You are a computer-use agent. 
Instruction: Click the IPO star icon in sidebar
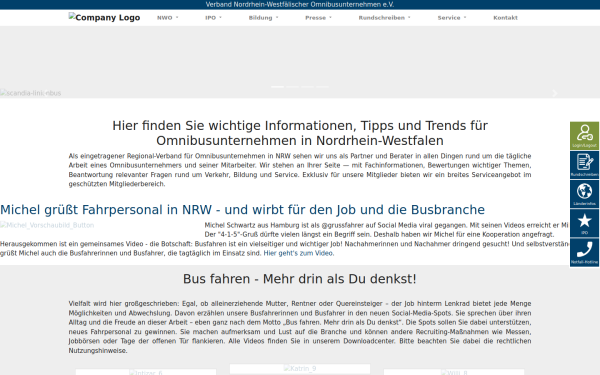click(x=584, y=223)
